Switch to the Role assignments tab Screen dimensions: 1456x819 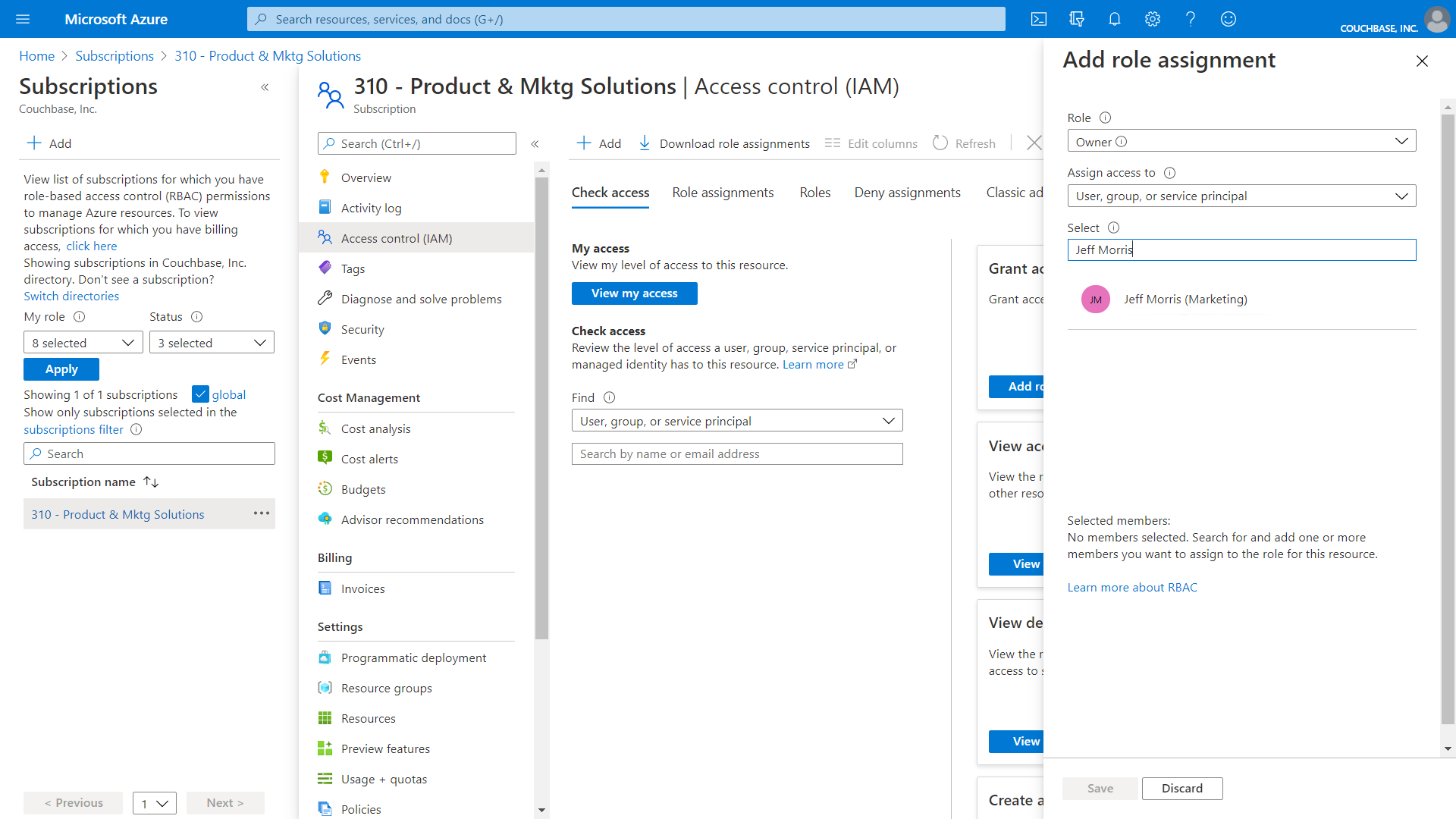pos(722,192)
